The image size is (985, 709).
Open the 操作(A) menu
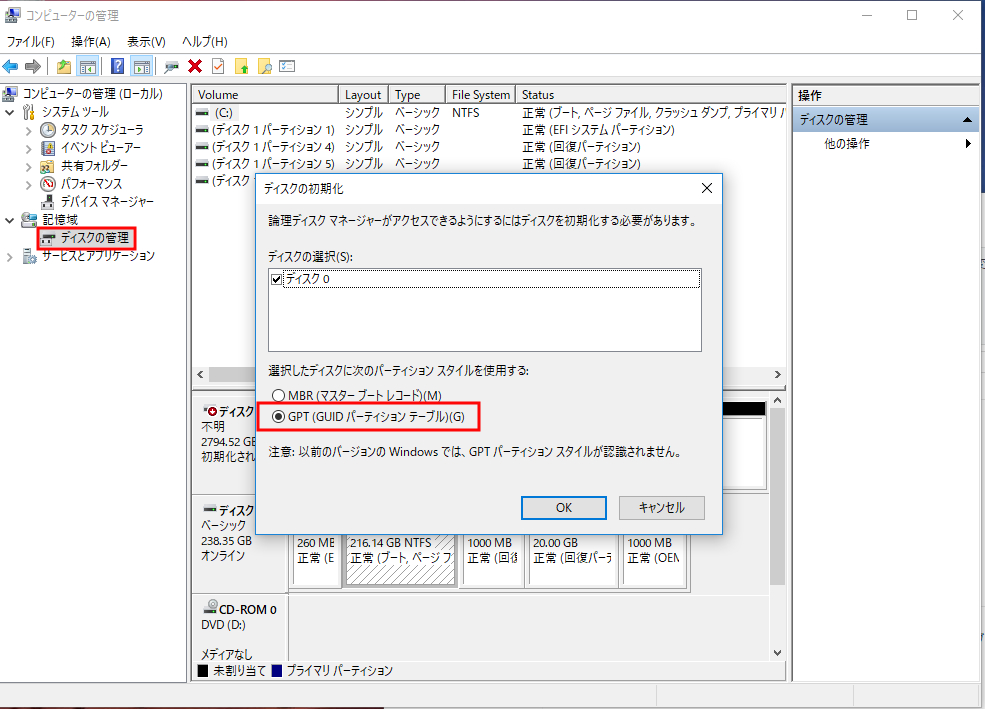(x=91, y=41)
